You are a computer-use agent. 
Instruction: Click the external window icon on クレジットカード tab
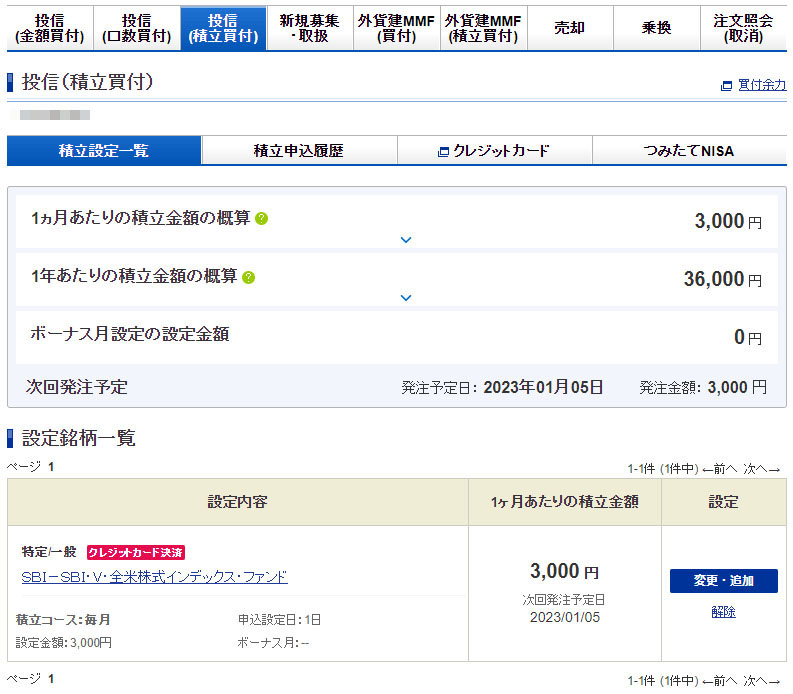[x=444, y=152]
